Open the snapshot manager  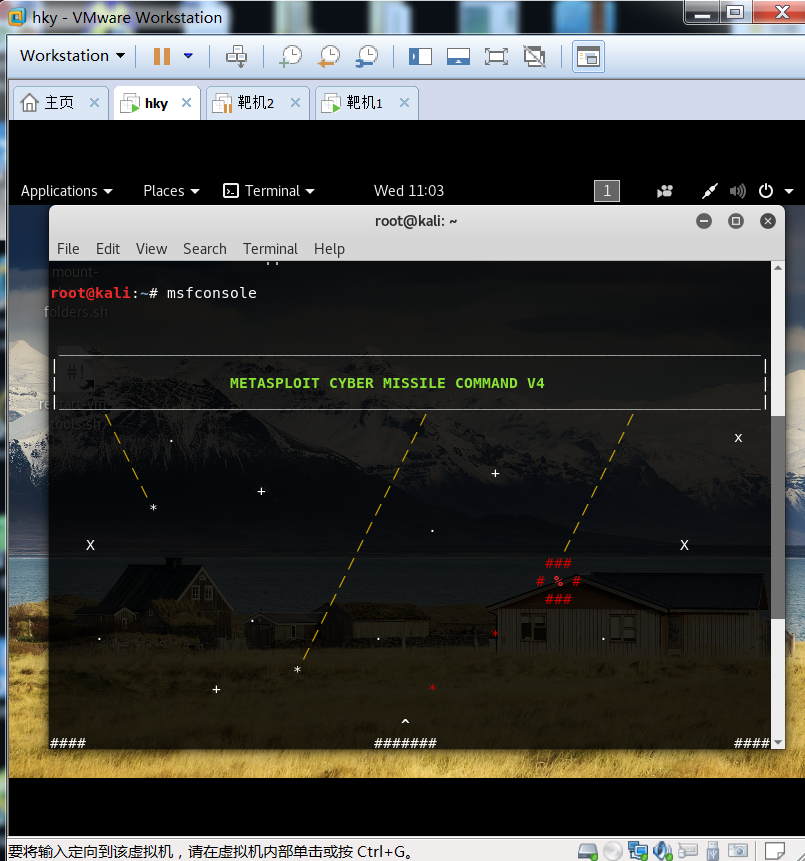[x=367, y=56]
